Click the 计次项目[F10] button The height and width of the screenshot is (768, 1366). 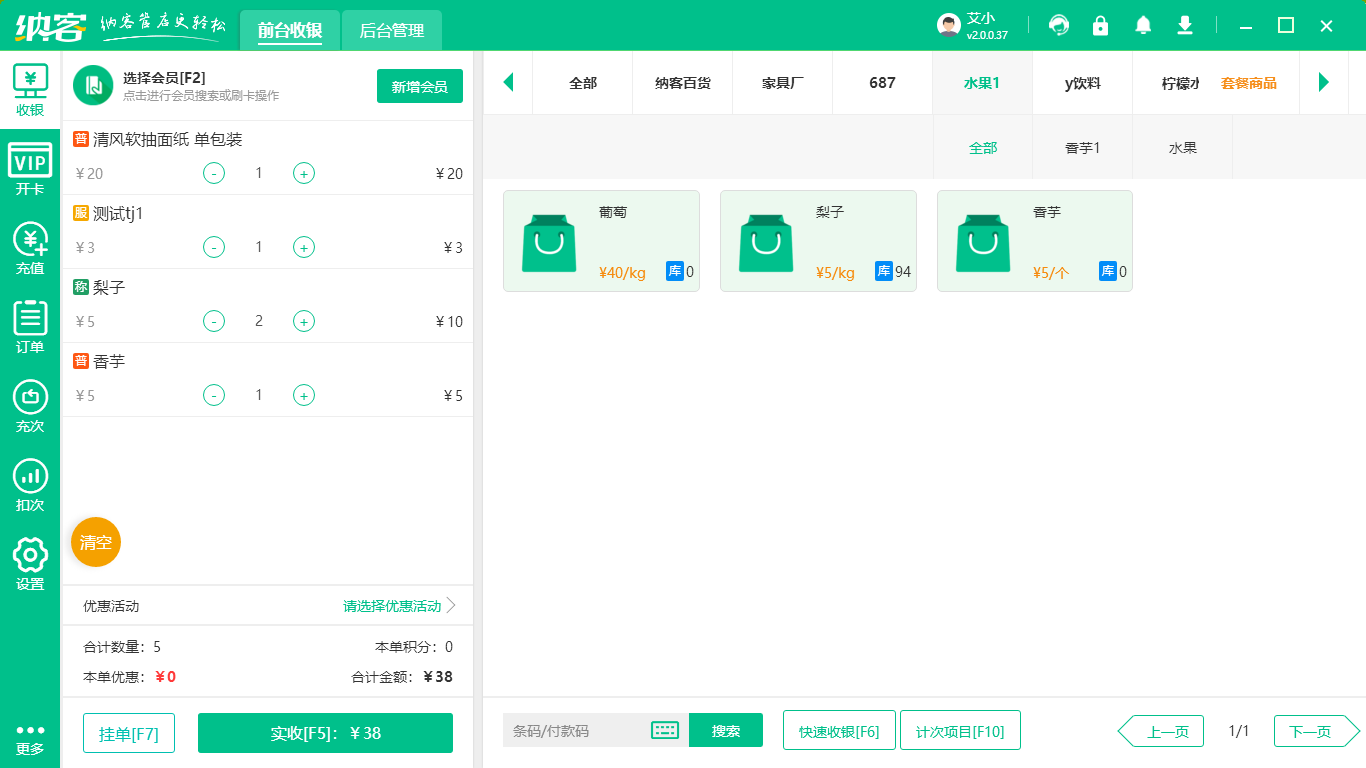click(x=960, y=731)
